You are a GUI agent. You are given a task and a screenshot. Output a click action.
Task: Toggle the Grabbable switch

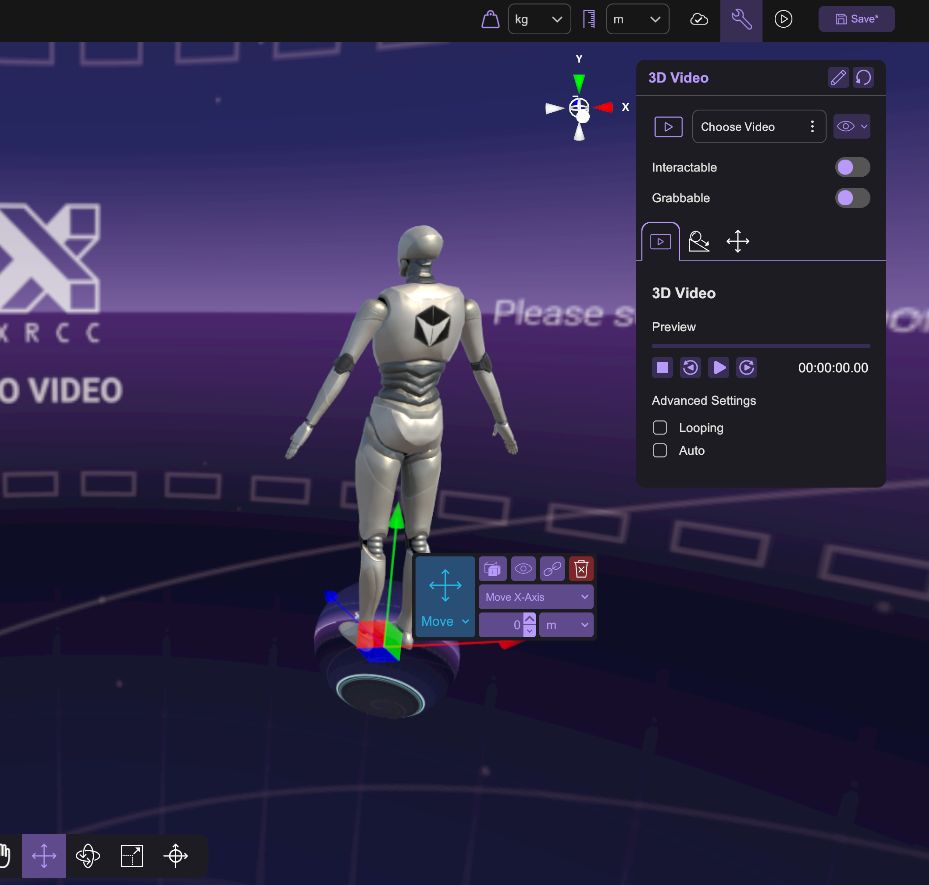(x=852, y=198)
